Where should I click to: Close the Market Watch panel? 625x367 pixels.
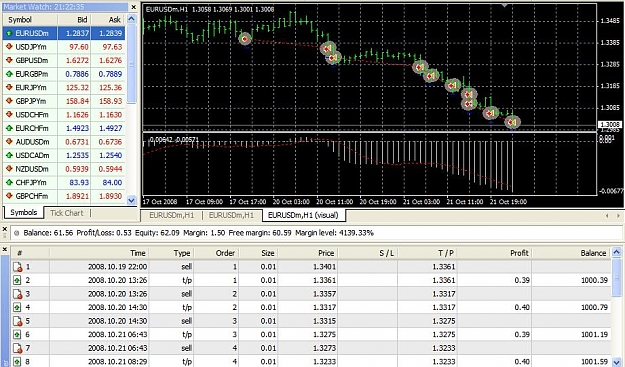tap(134, 7)
